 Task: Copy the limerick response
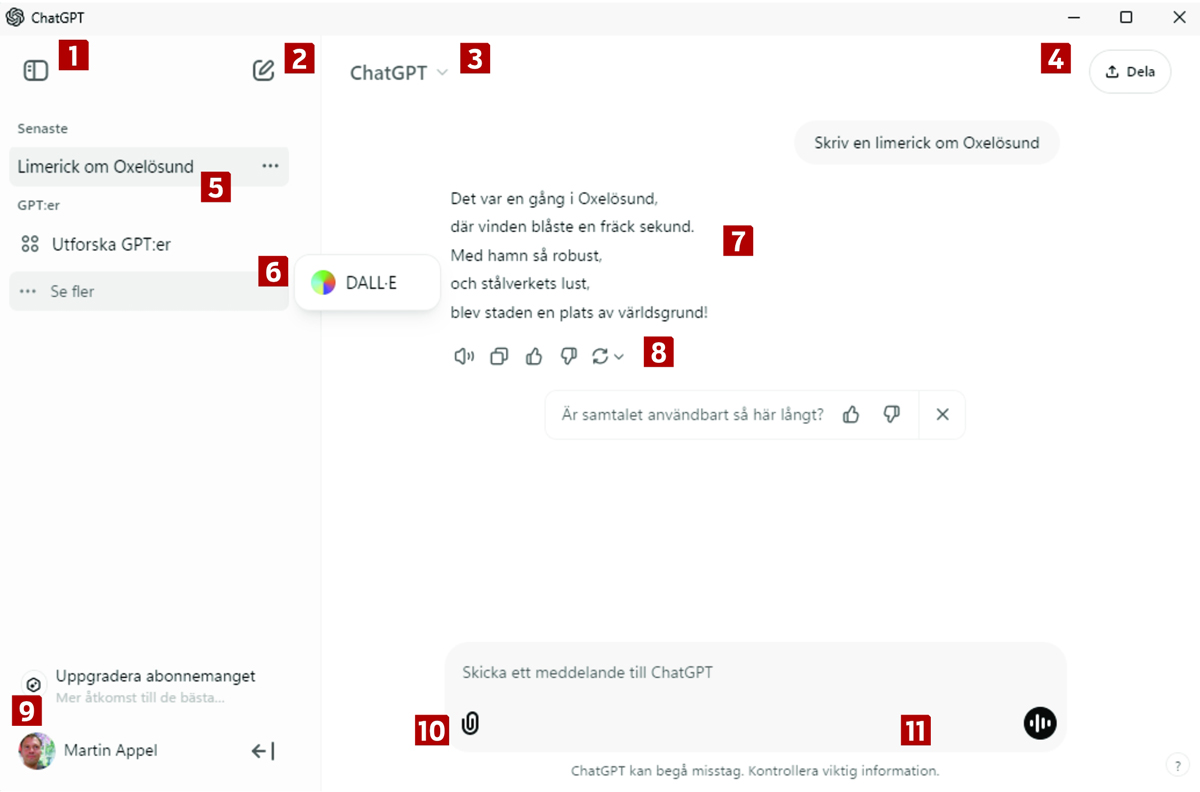[x=499, y=357]
